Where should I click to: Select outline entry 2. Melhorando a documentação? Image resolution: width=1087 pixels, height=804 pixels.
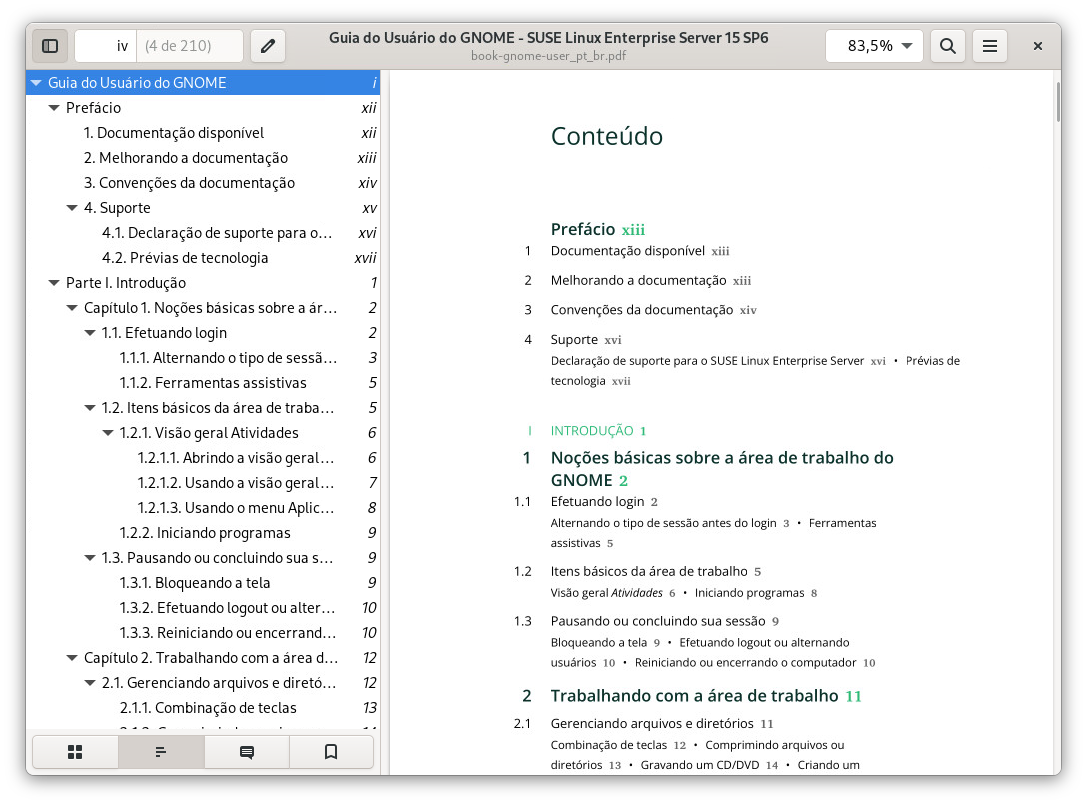click(x=203, y=158)
